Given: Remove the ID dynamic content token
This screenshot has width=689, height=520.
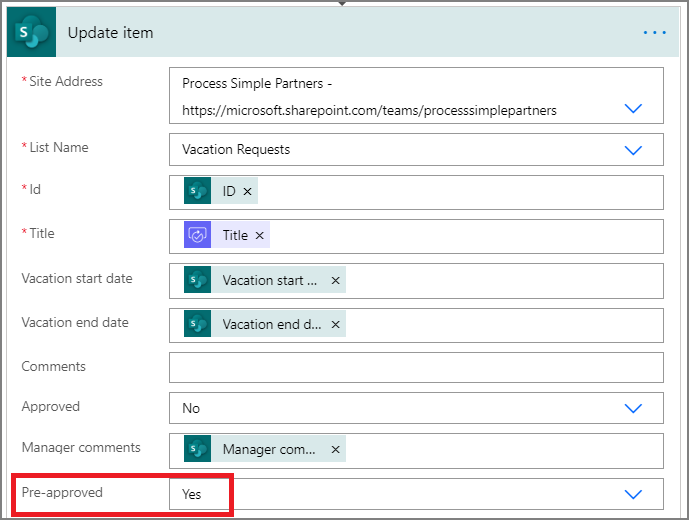Looking at the screenshot, I should pos(248,191).
